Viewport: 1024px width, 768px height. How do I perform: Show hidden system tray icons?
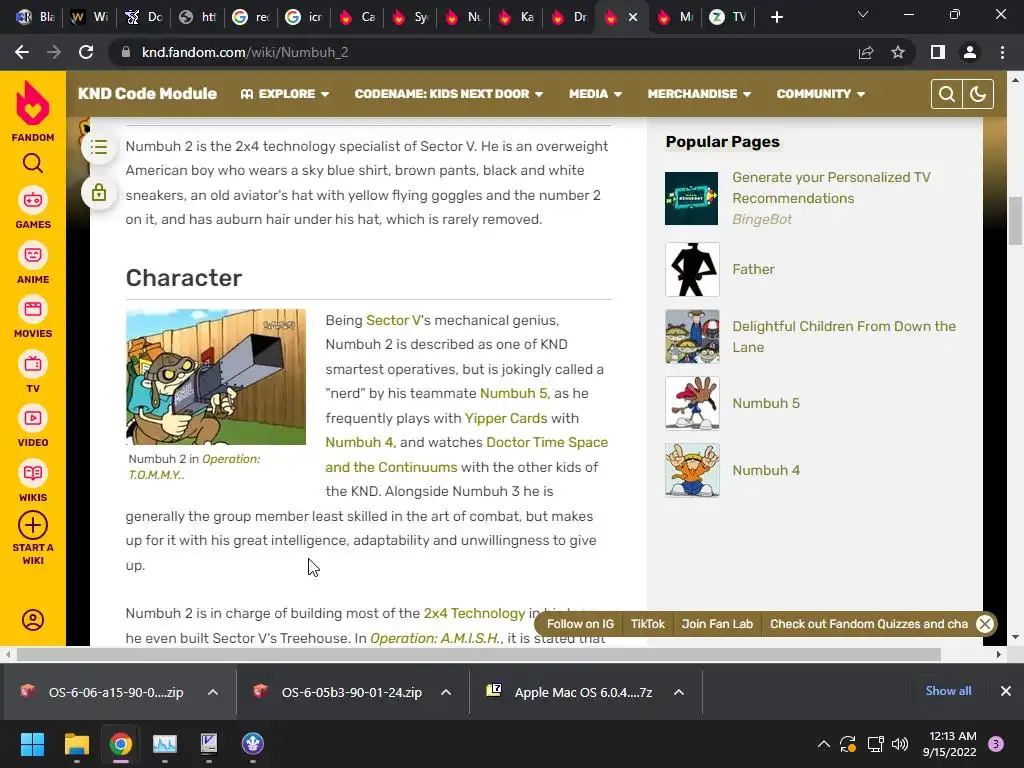[x=824, y=743]
